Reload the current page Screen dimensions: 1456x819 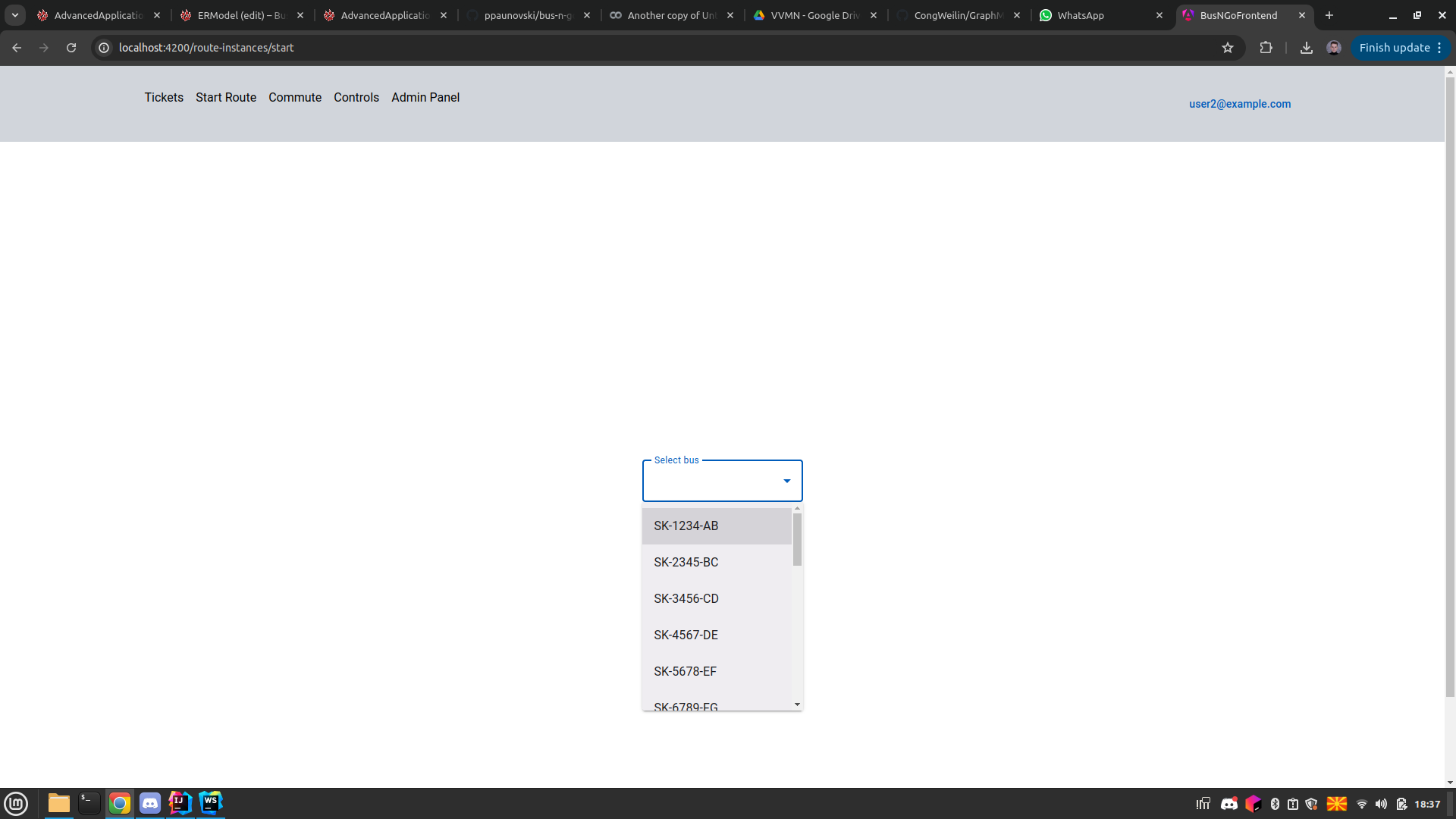coord(71,48)
